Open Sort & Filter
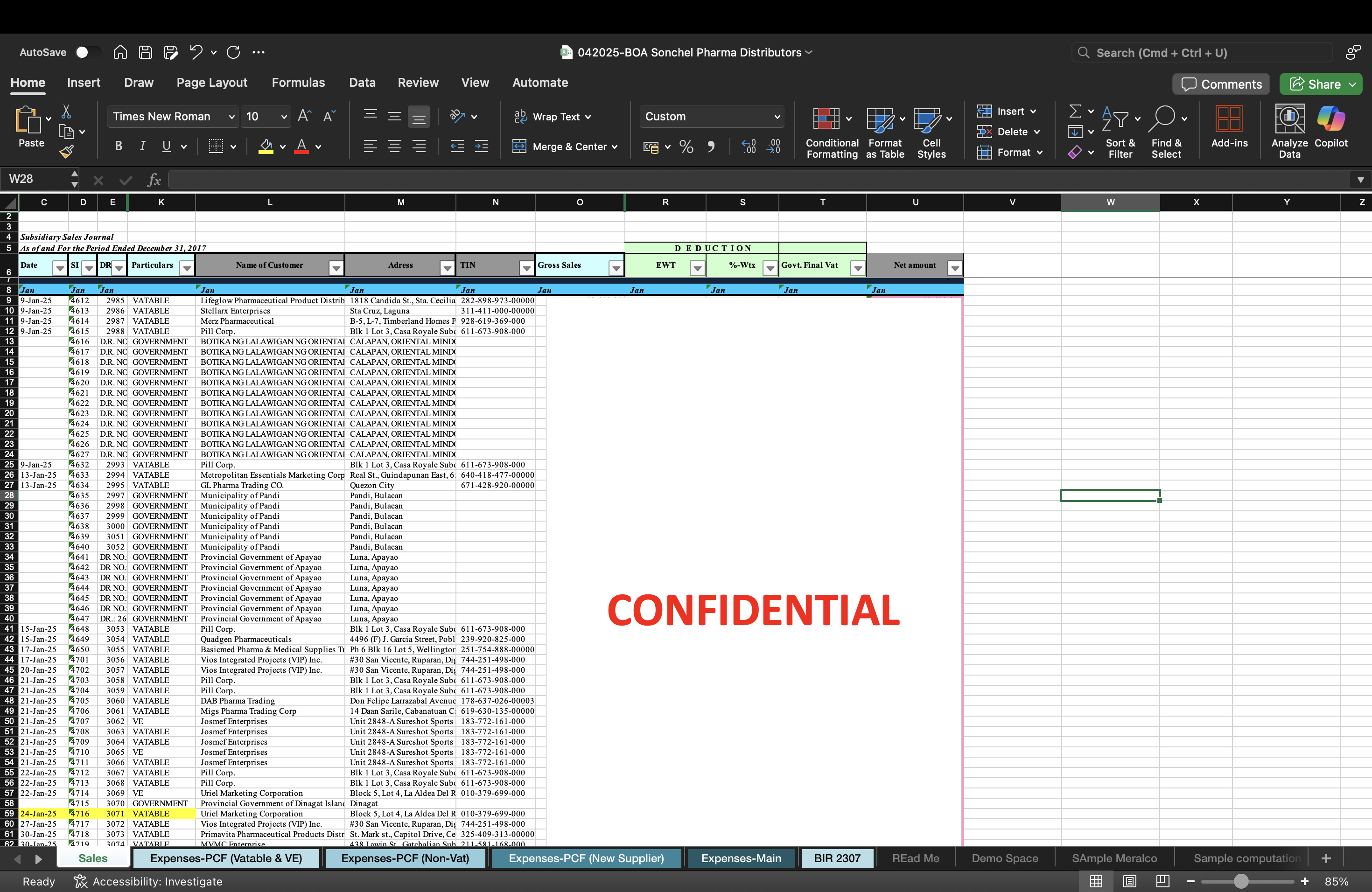The height and width of the screenshot is (892, 1372). point(1120,132)
